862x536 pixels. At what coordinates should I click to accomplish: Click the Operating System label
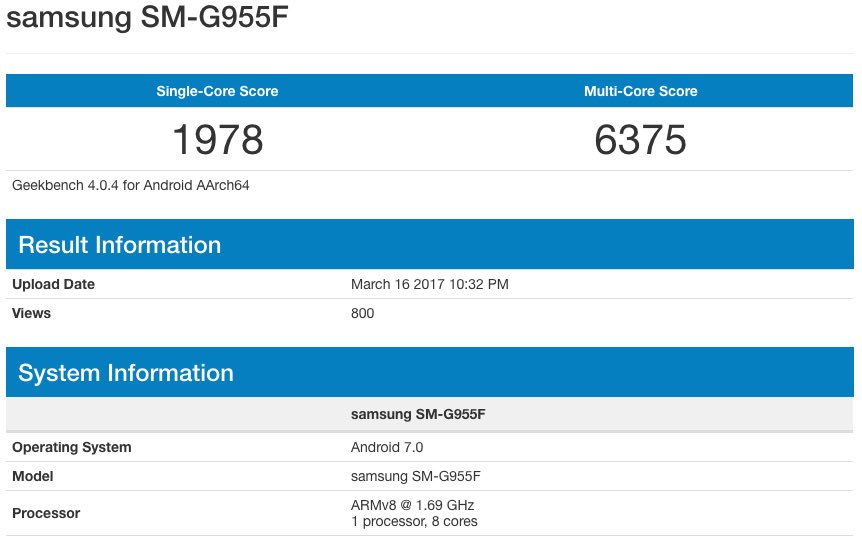(x=71, y=447)
